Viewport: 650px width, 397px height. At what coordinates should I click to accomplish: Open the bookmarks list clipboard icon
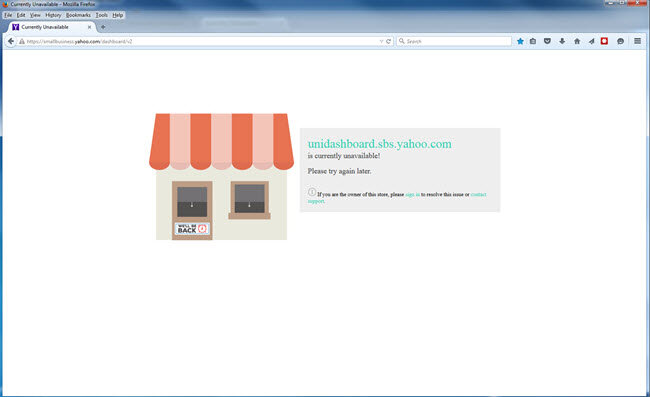tap(533, 41)
